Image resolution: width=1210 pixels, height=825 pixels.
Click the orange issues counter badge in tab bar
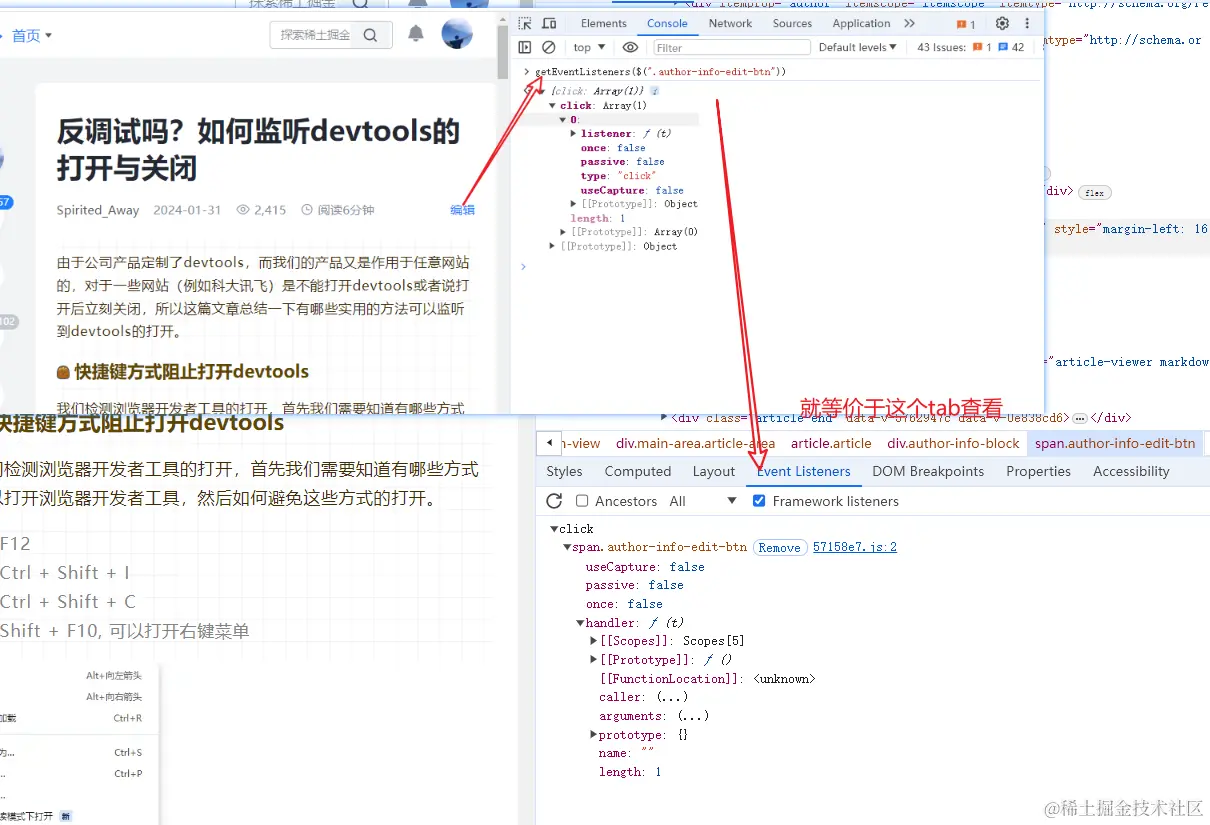(965, 24)
